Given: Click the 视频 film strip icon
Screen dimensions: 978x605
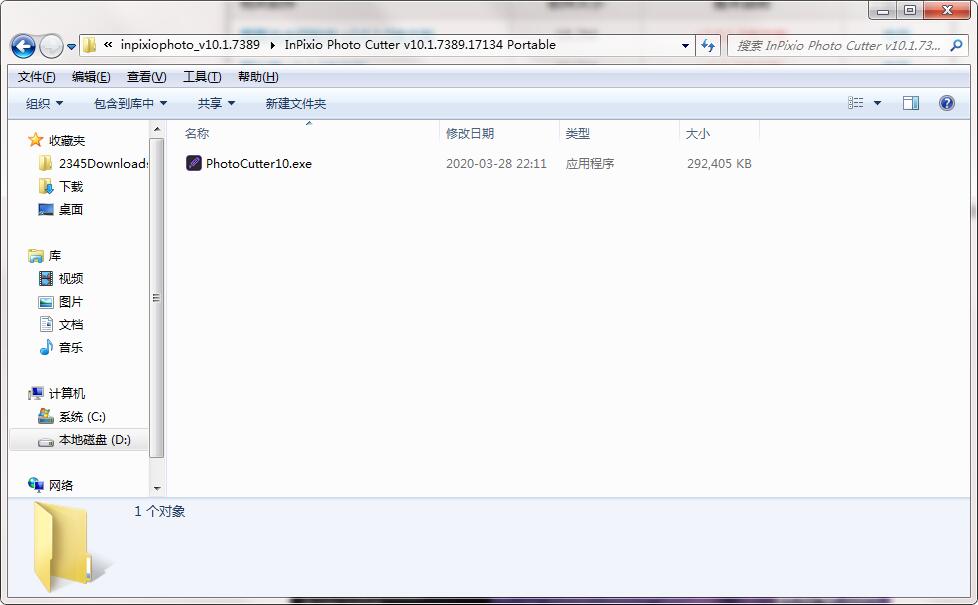Looking at the screenshot, I should click(46, 278).
